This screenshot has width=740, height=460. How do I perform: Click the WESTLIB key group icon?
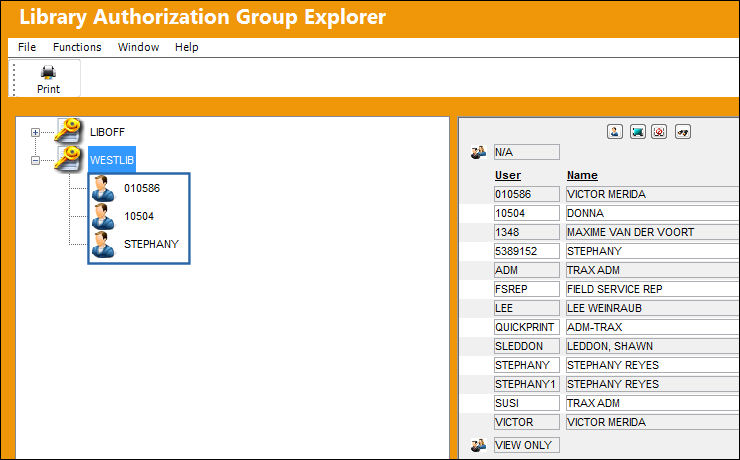click(69, 159)
